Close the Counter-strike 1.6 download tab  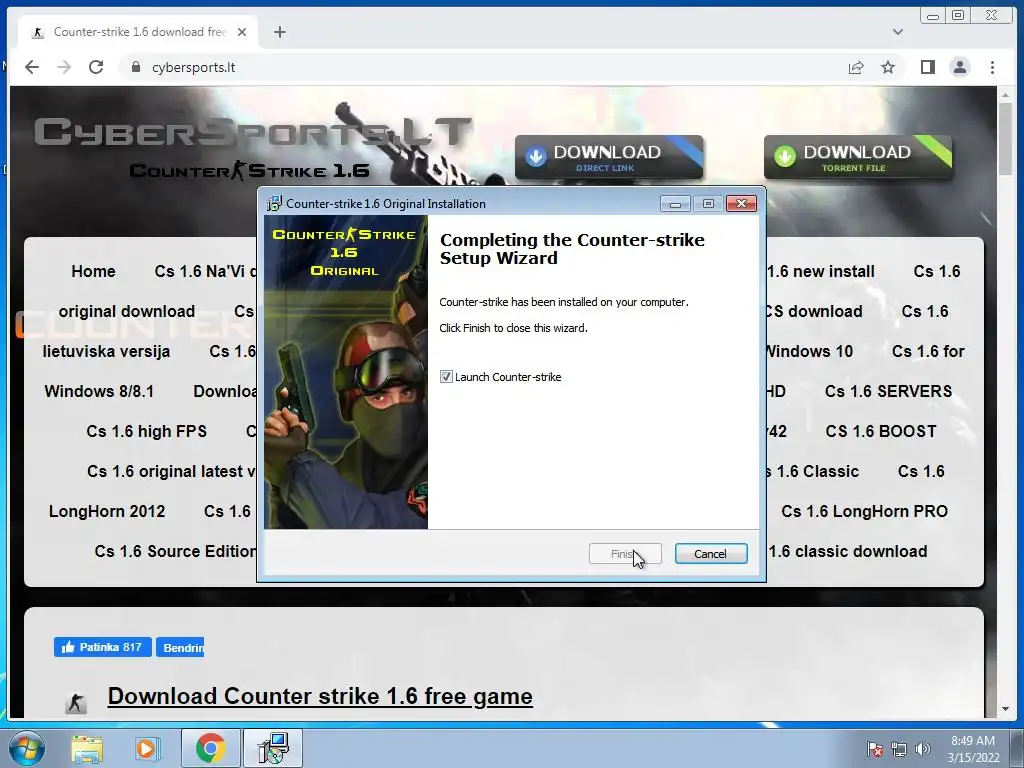[242, 32]
